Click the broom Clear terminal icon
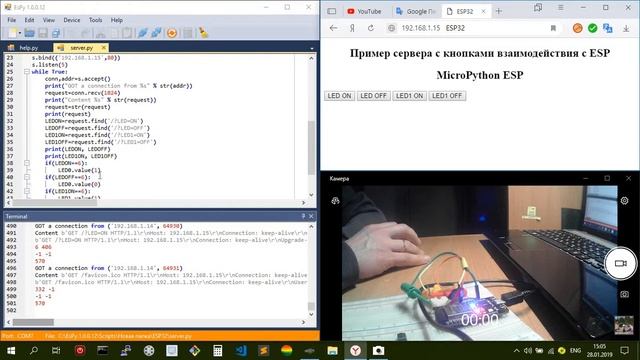 tap(203, 33)
